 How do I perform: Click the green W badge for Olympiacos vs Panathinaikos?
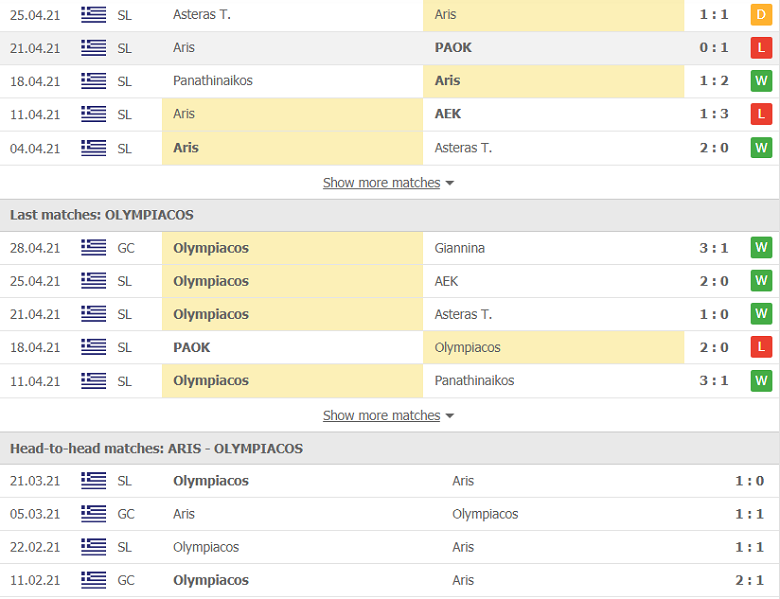(761, 381)
